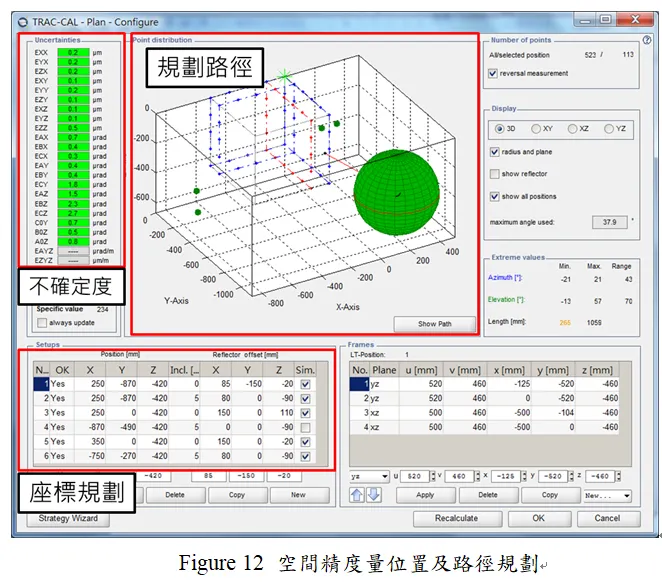662x588 pixels.
Task: Click the Incl. column header in Setups
Action: point(184,370)
